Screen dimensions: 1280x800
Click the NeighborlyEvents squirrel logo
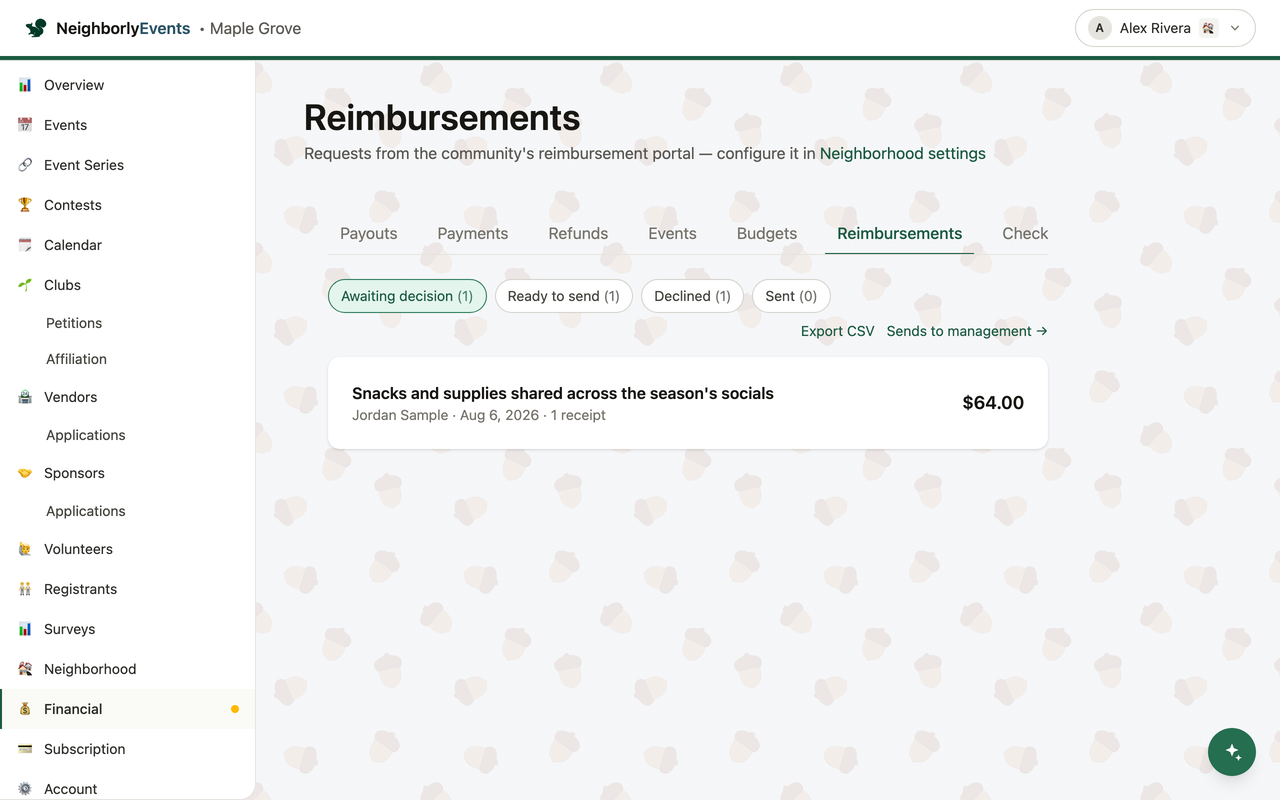[36, 28]
